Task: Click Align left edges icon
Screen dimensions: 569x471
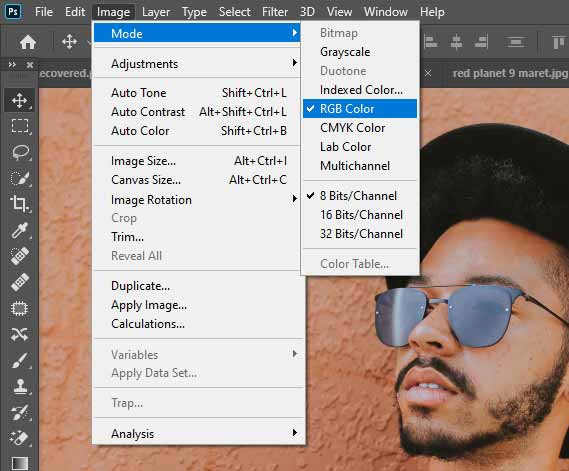Action: click(x=430, y=42)
